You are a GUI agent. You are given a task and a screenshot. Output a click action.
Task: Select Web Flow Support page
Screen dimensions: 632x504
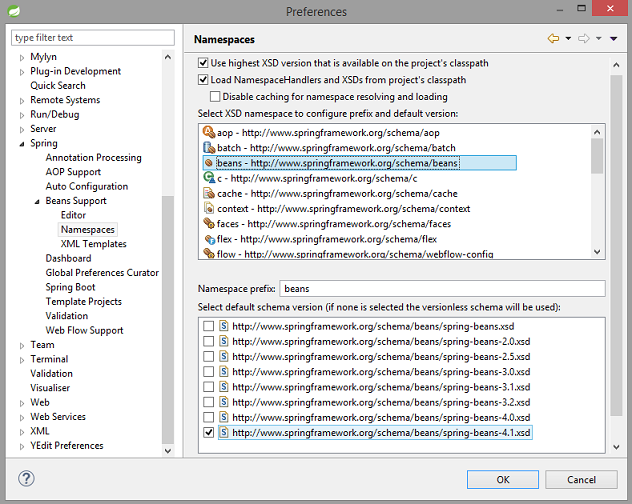(x=84, y=330)
